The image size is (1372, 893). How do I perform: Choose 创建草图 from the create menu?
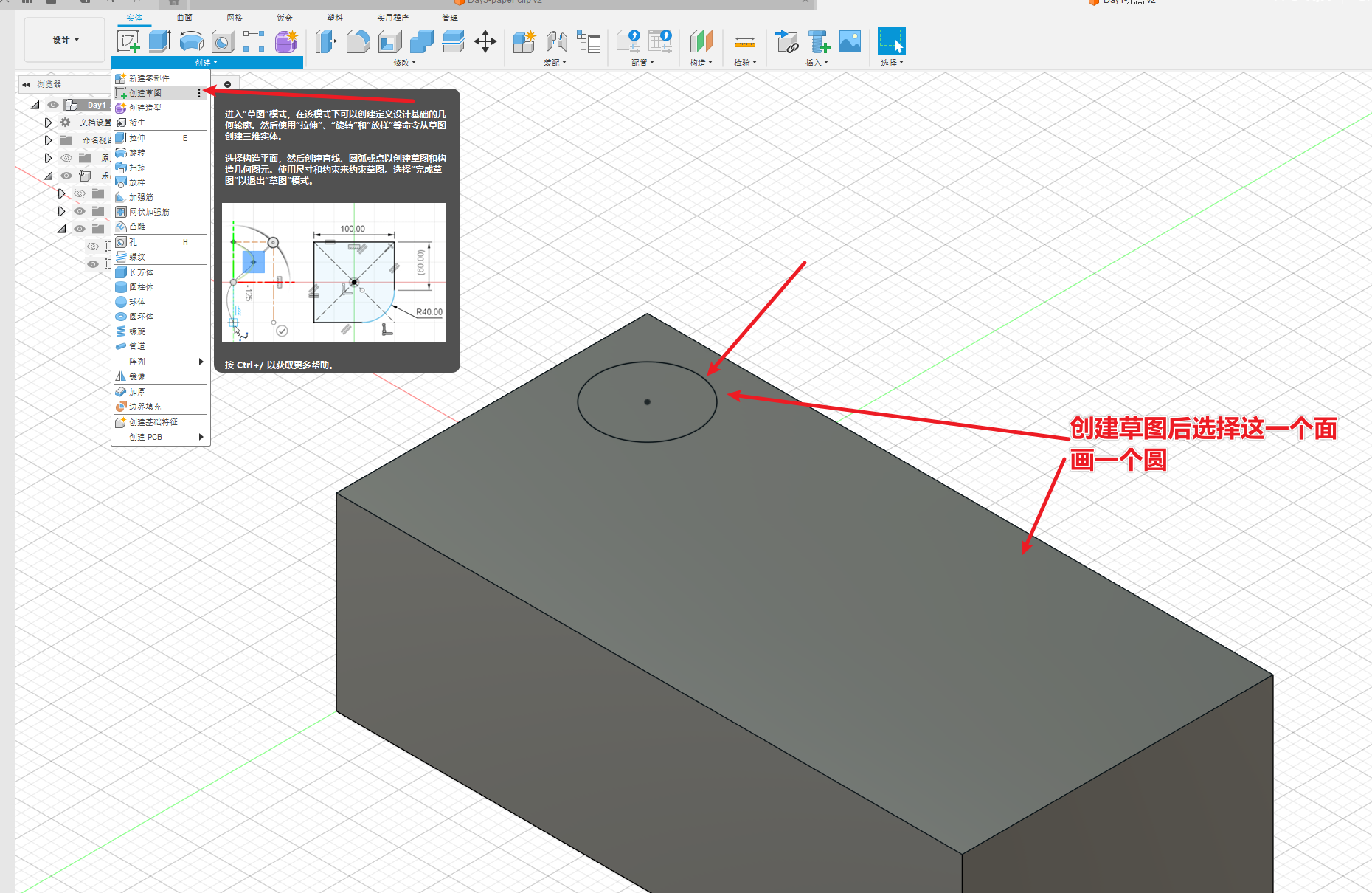point(145,93)
